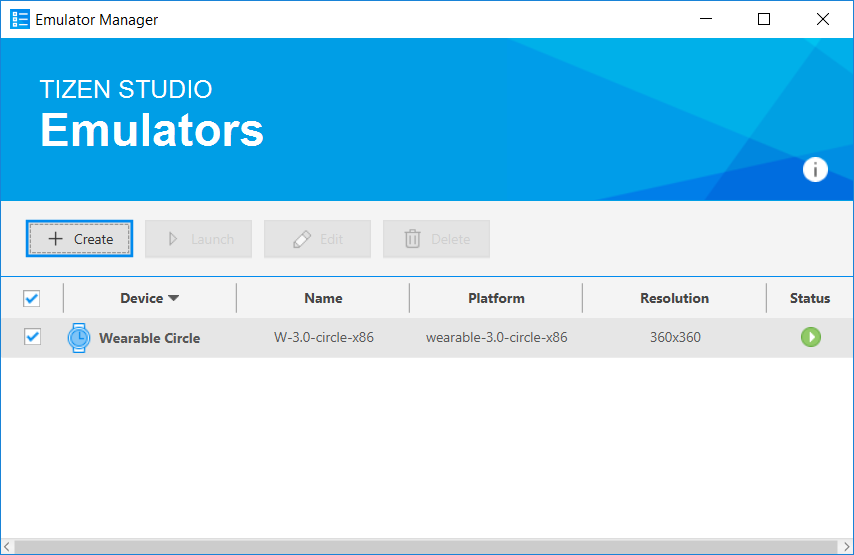This screenshot has width=854, height=555.
Task: Minimize the Emulator Manager window
Action: point(706,19)
